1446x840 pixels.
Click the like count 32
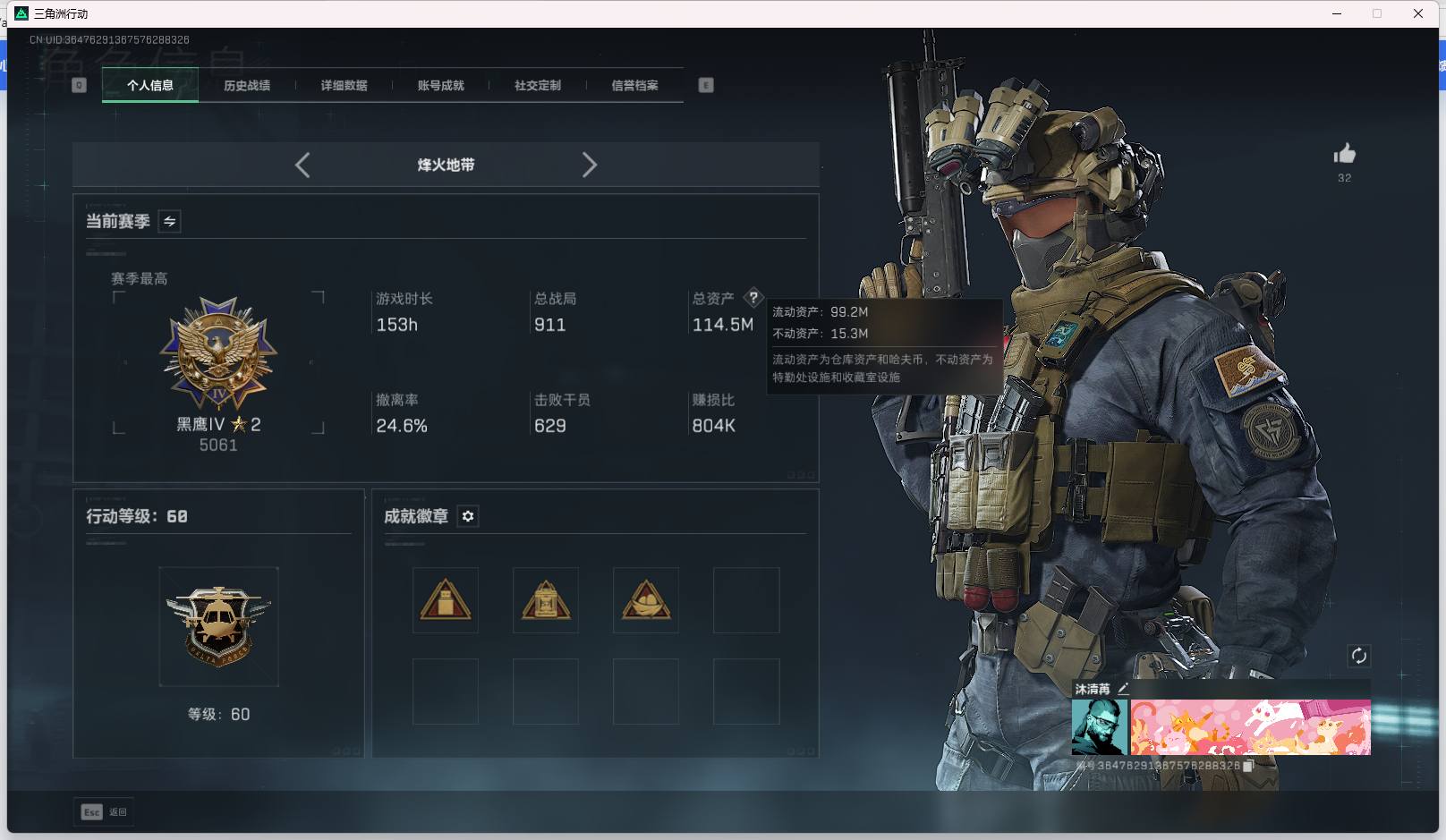pos(1344,178)
